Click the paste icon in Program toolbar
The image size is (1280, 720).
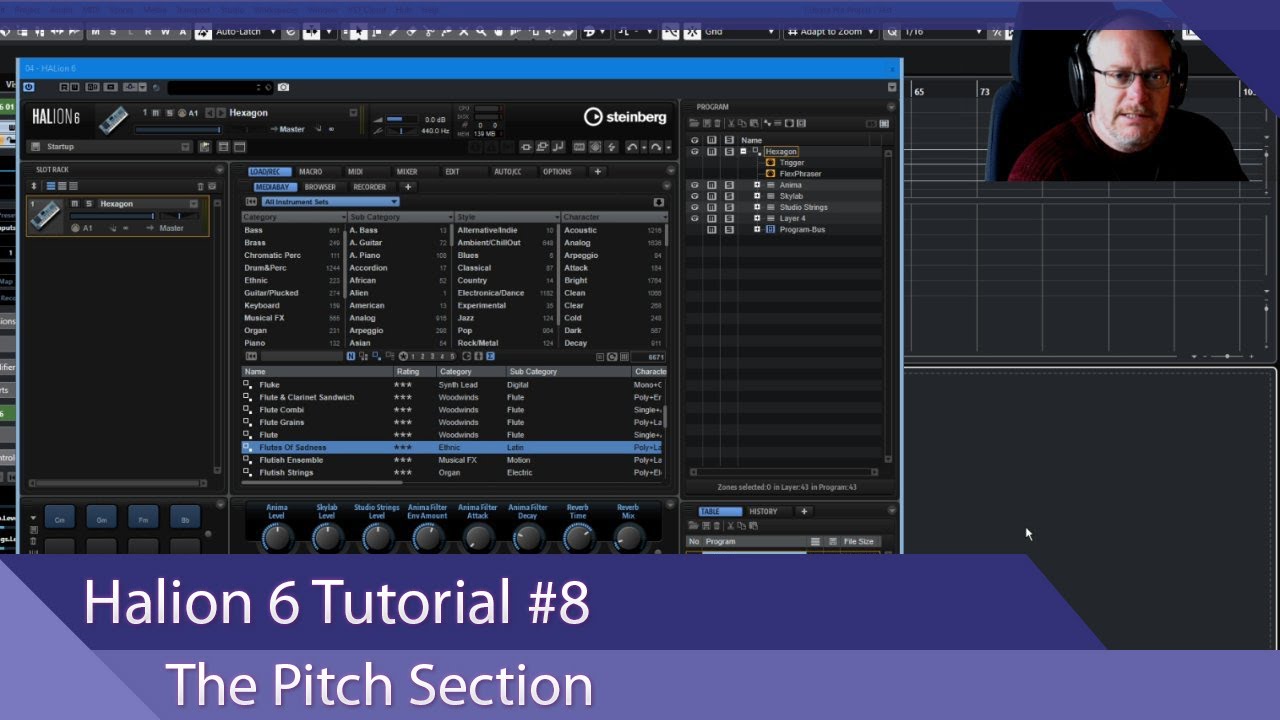pyautogui.click(x=754, y=123)
